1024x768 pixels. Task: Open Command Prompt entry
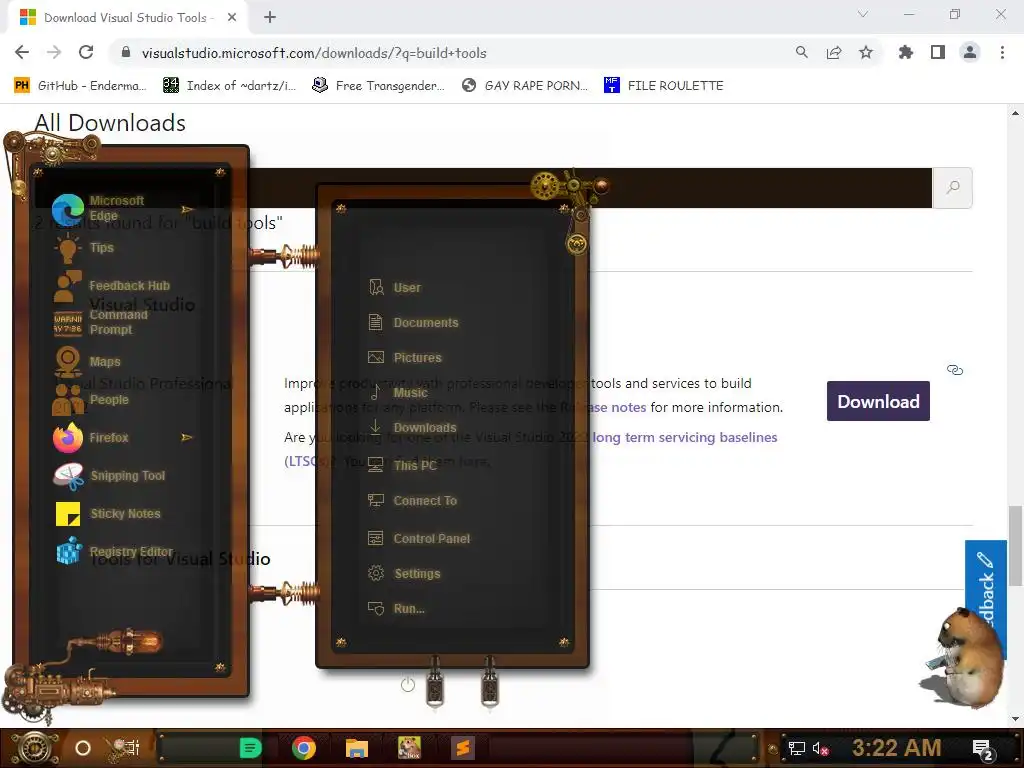click(x=101, y=322)
